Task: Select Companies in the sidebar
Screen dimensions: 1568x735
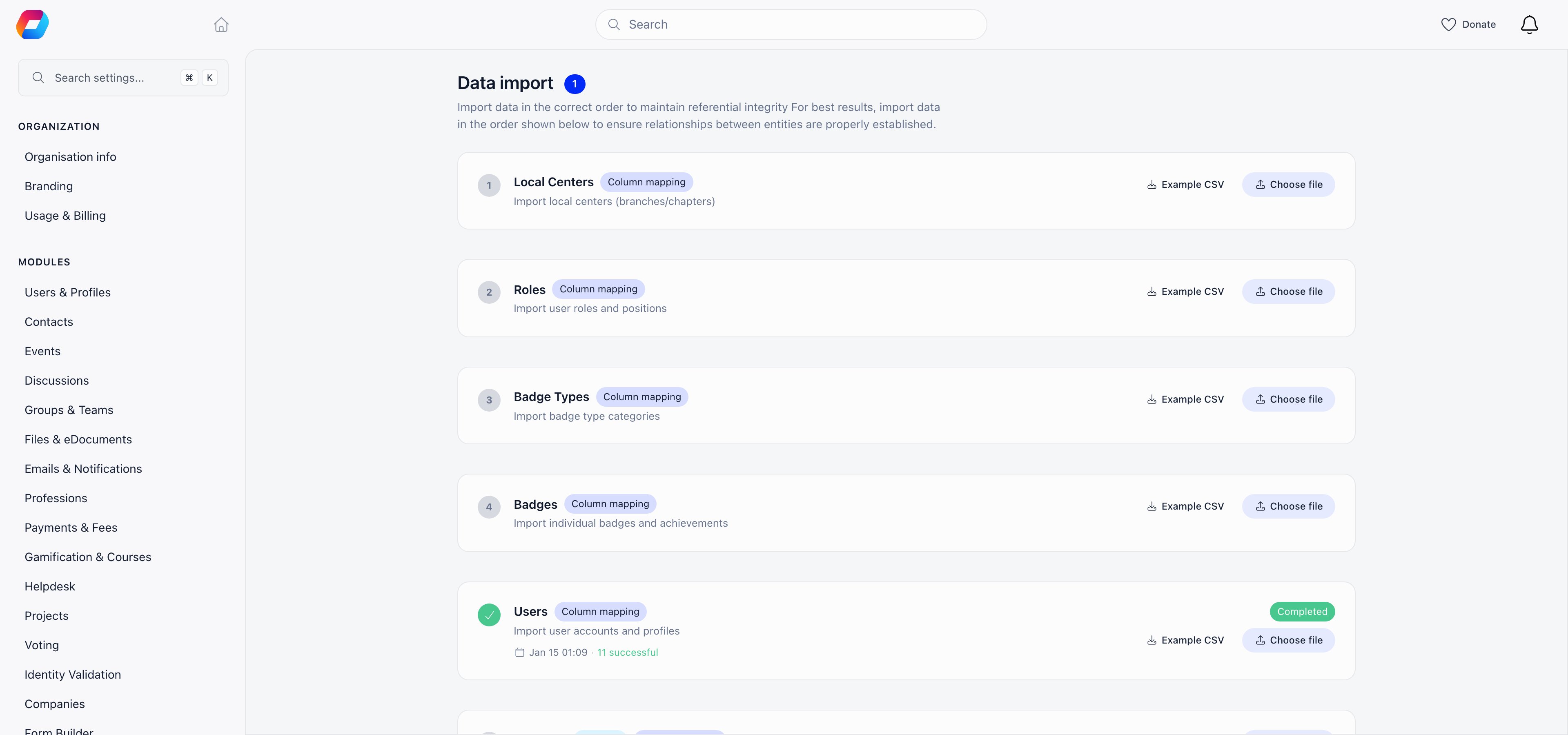Action: click(x=55, y=704)
